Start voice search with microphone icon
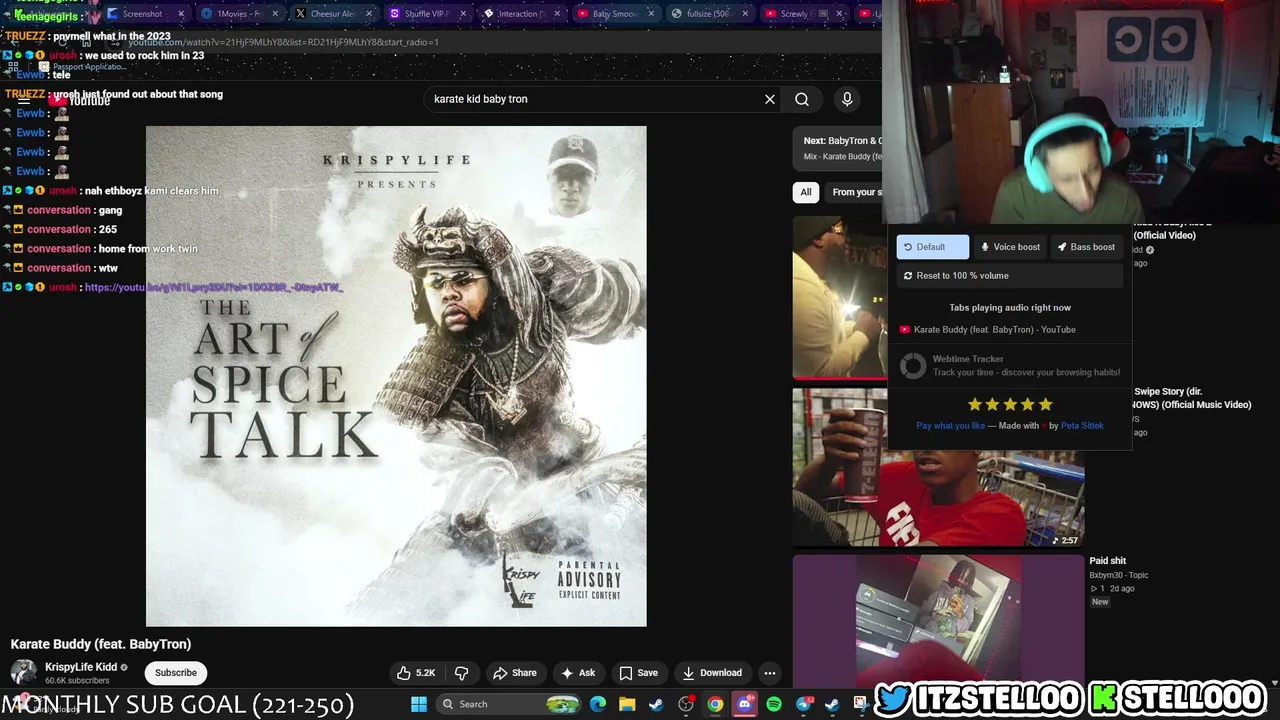The image size is (1280, 720). click(x=847, y=99)
